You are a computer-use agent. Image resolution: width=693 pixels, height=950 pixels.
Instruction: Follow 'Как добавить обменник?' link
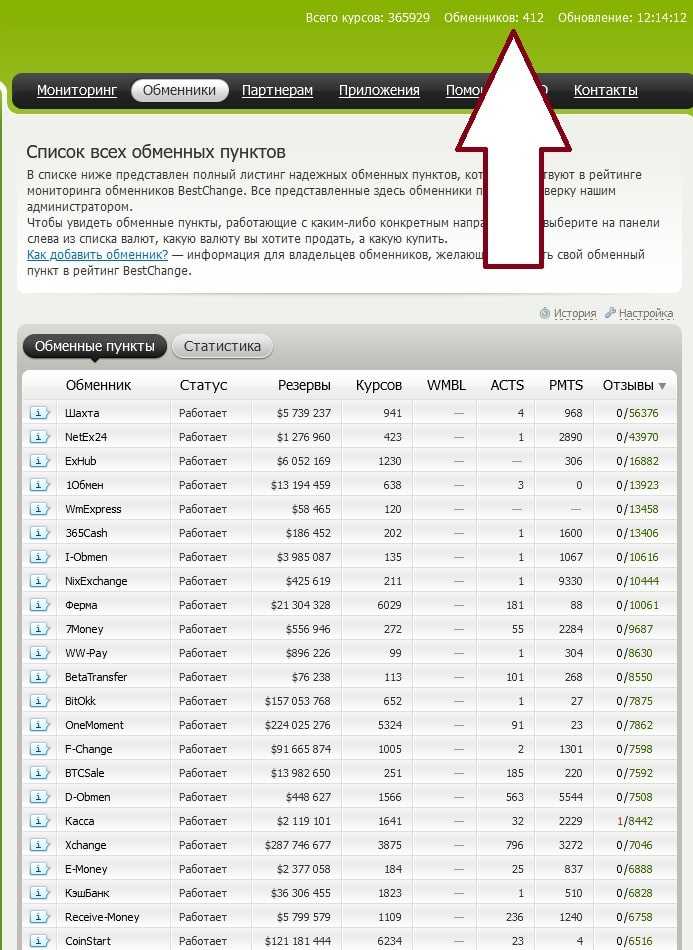pos(98,254)
